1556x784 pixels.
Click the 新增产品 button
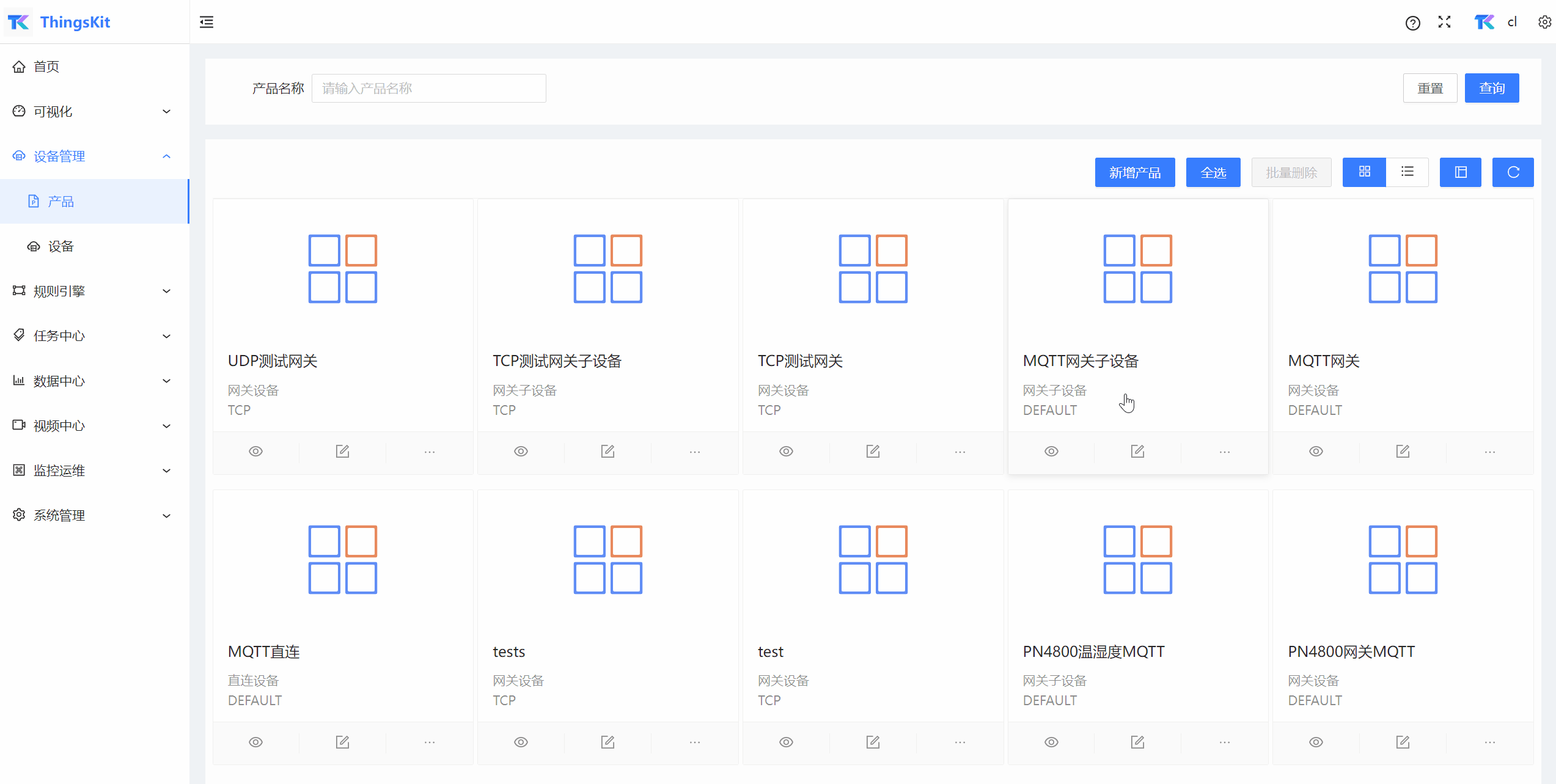[1134, 172]
